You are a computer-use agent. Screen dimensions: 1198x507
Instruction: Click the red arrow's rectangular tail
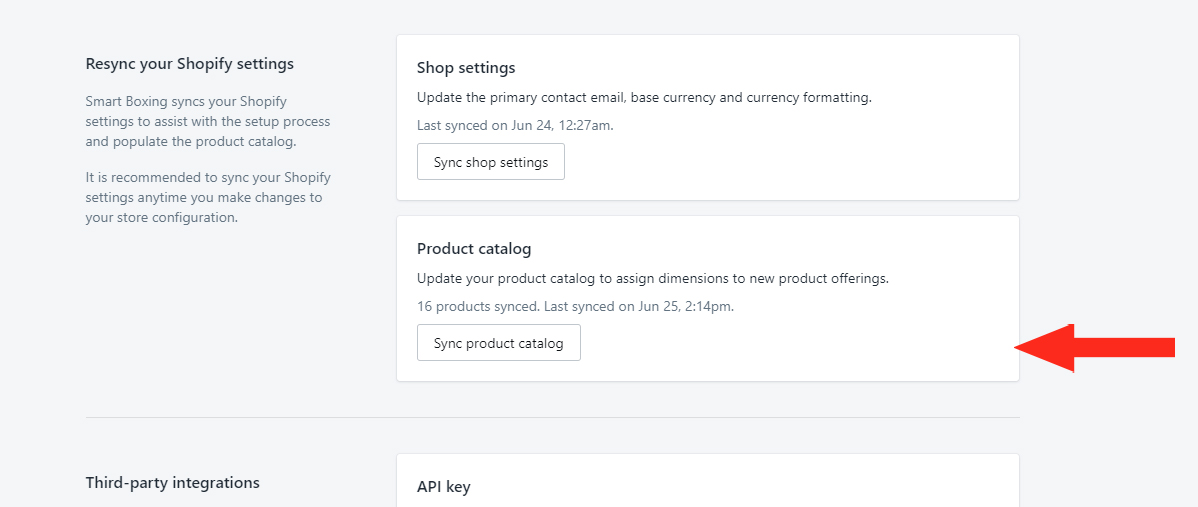tap(1125, 347)
